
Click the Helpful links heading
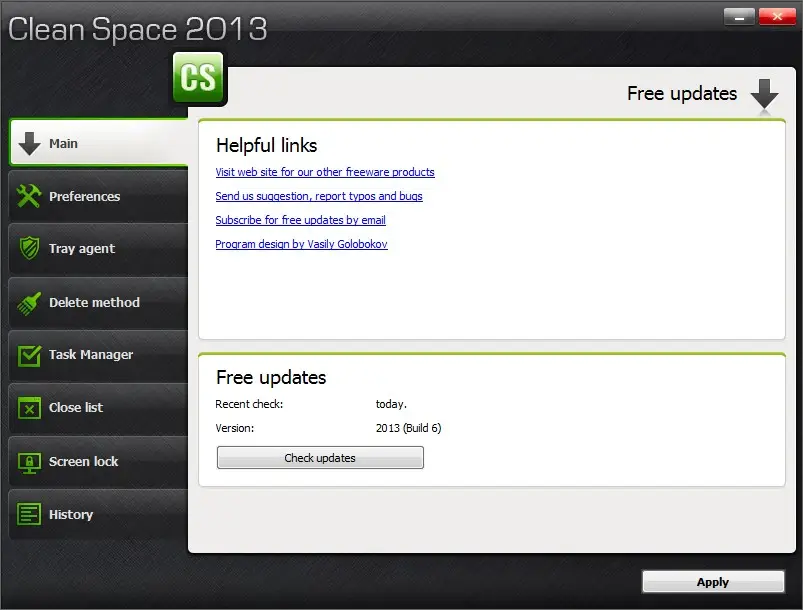tap(267, 145)
